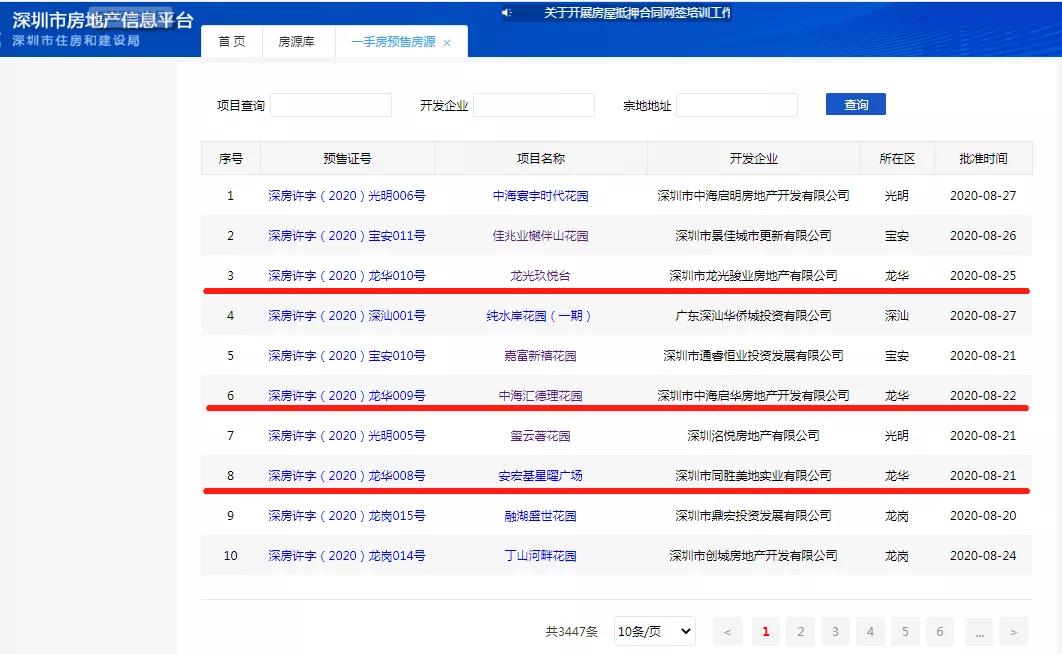Open the 龙光玖悦台 project link
Image resolution: width=1062 pixels, height=654 pixels.
pos(541,275)
